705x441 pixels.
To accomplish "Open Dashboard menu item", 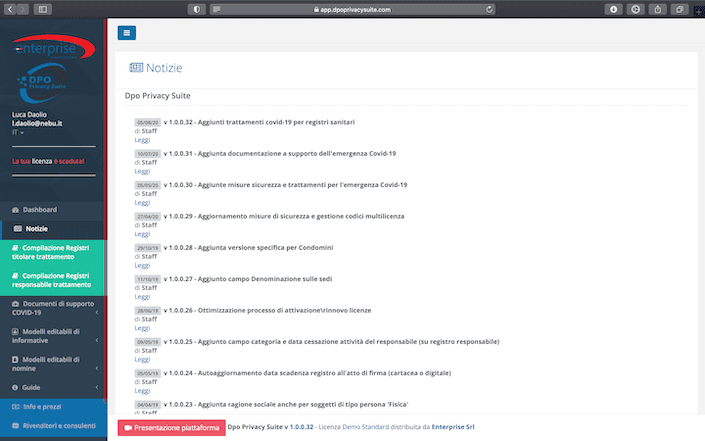I will click(52, 210).
